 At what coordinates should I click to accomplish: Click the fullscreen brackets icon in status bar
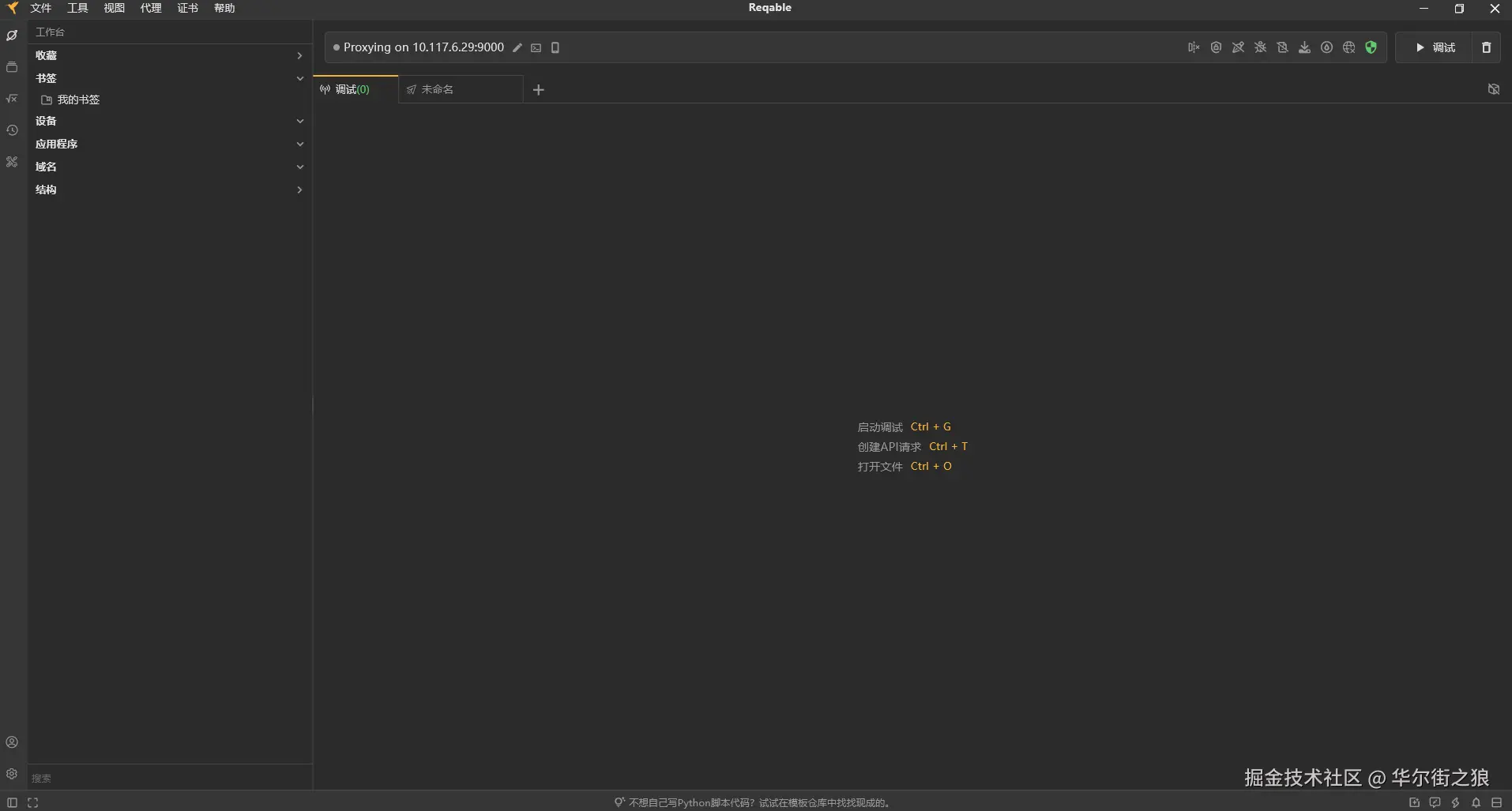click(32, 802)
